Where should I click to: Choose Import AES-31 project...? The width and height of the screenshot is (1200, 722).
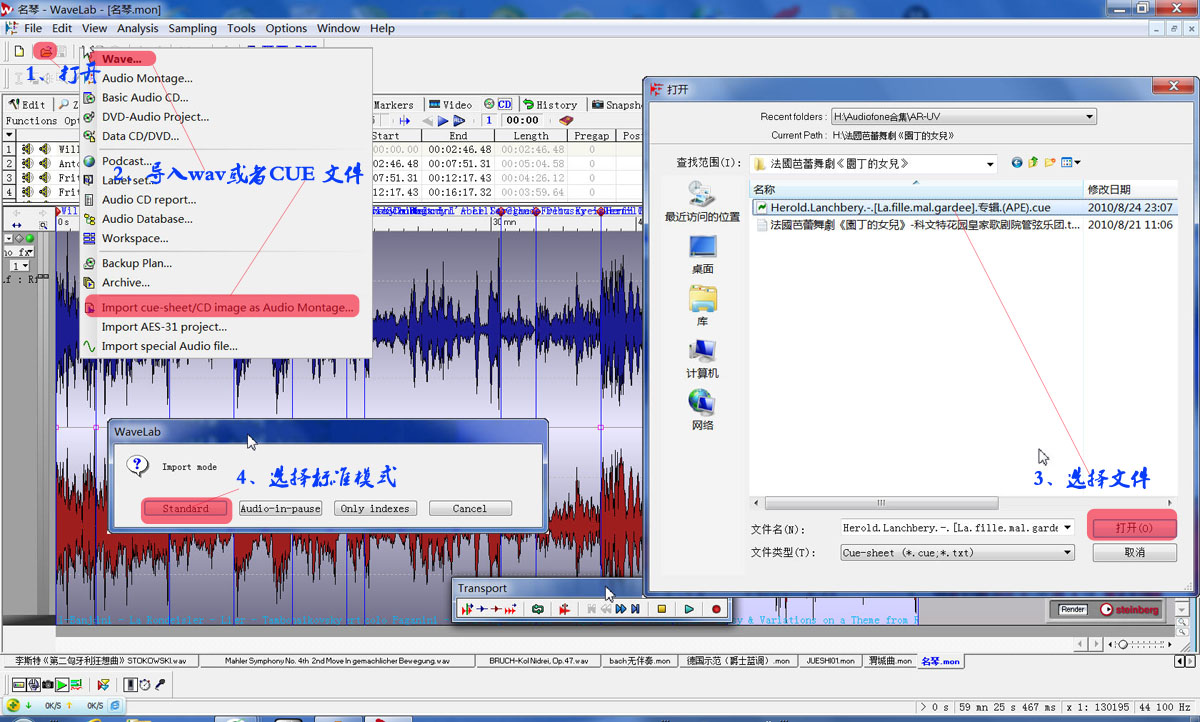coord(164,327)
